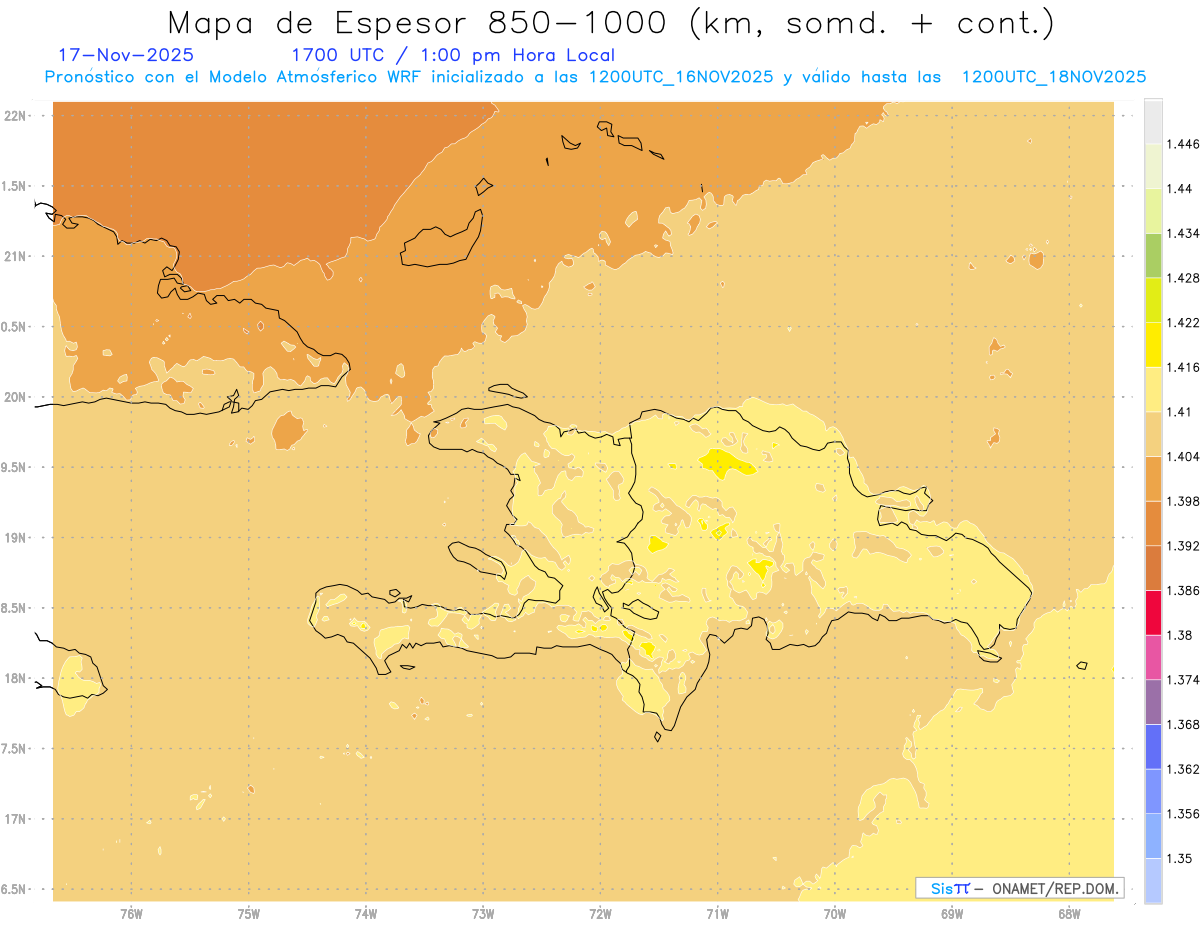Viewport: 1200px width, 927px height.
Task: Click the legend value 1.416
Action: (1183, 367)
